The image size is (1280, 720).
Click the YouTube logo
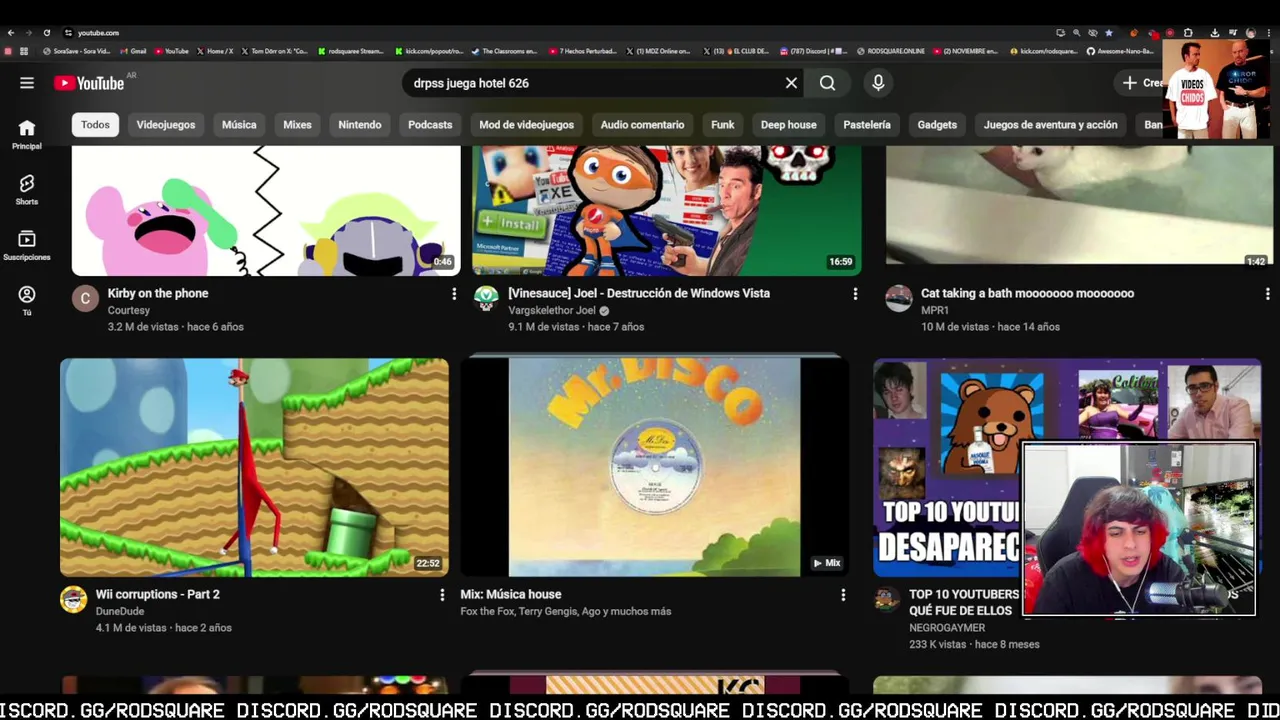pos(89,83)
